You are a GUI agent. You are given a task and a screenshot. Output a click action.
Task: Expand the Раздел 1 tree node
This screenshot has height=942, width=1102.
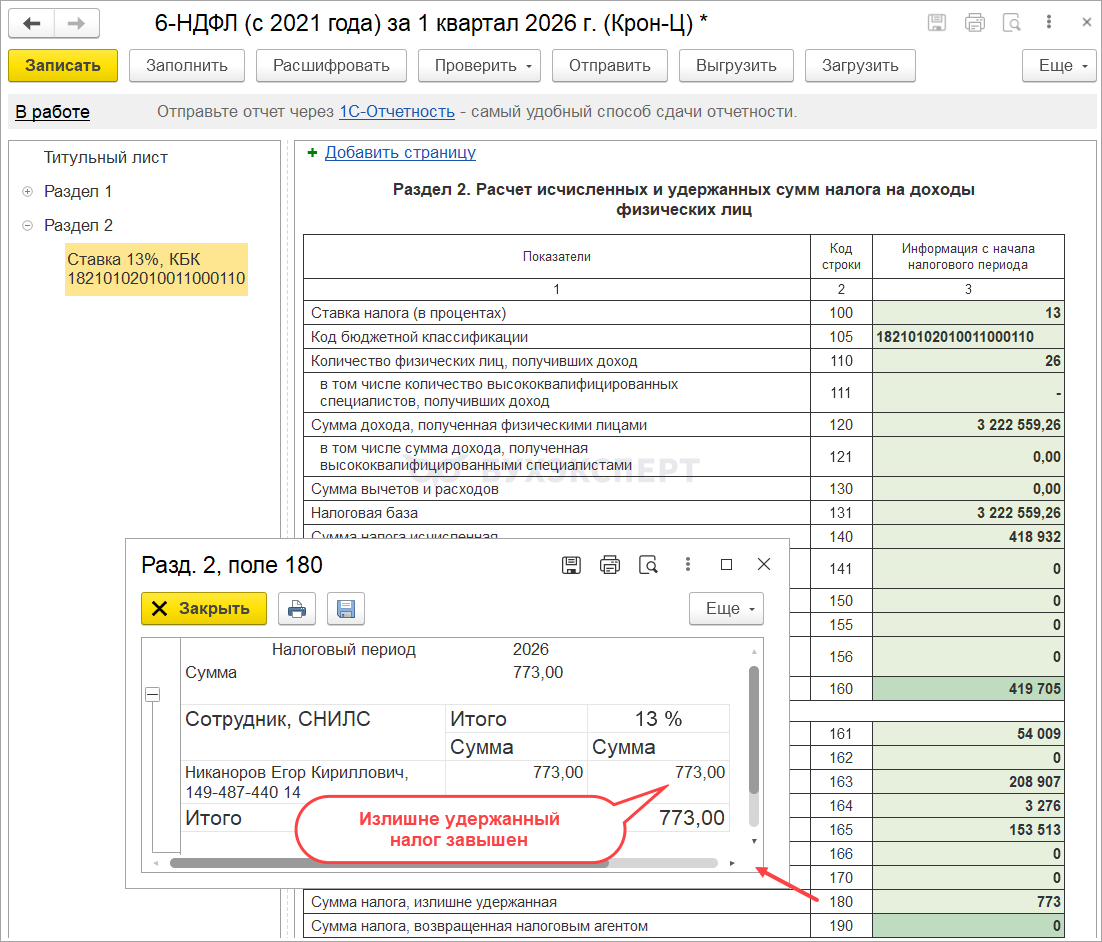(28, 191)
